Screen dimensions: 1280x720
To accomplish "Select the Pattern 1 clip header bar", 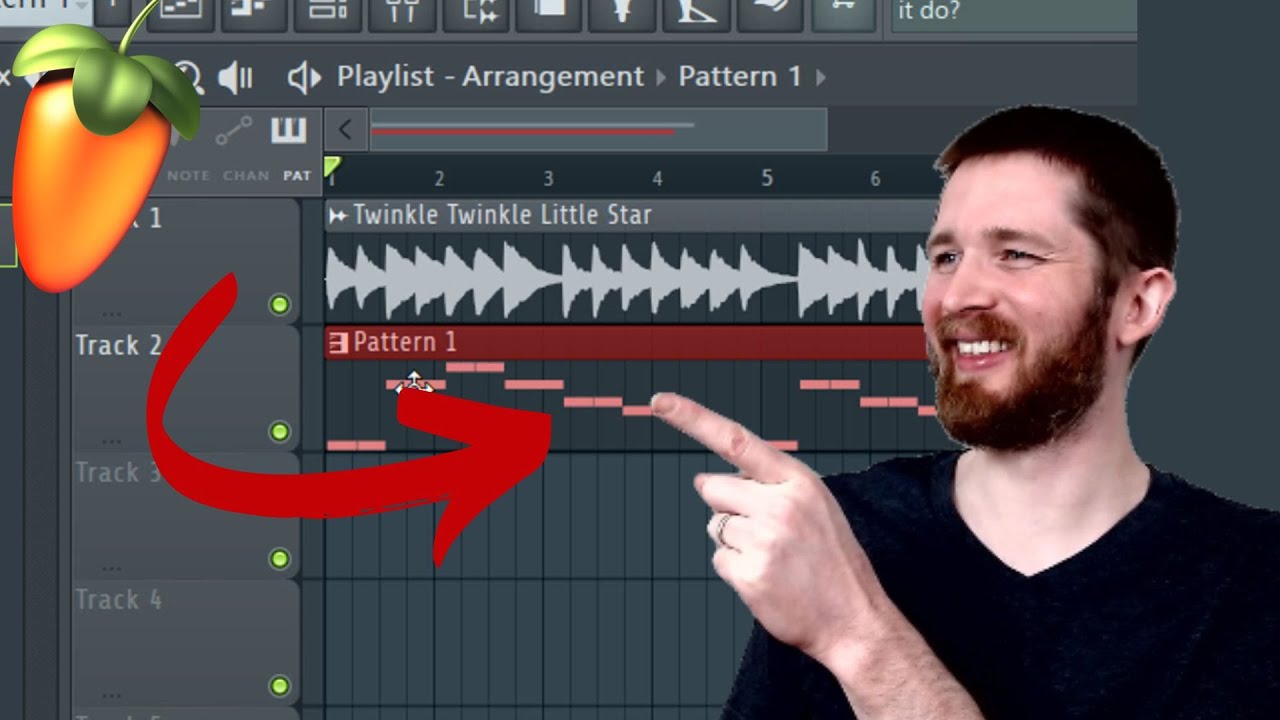I will 626,343.
